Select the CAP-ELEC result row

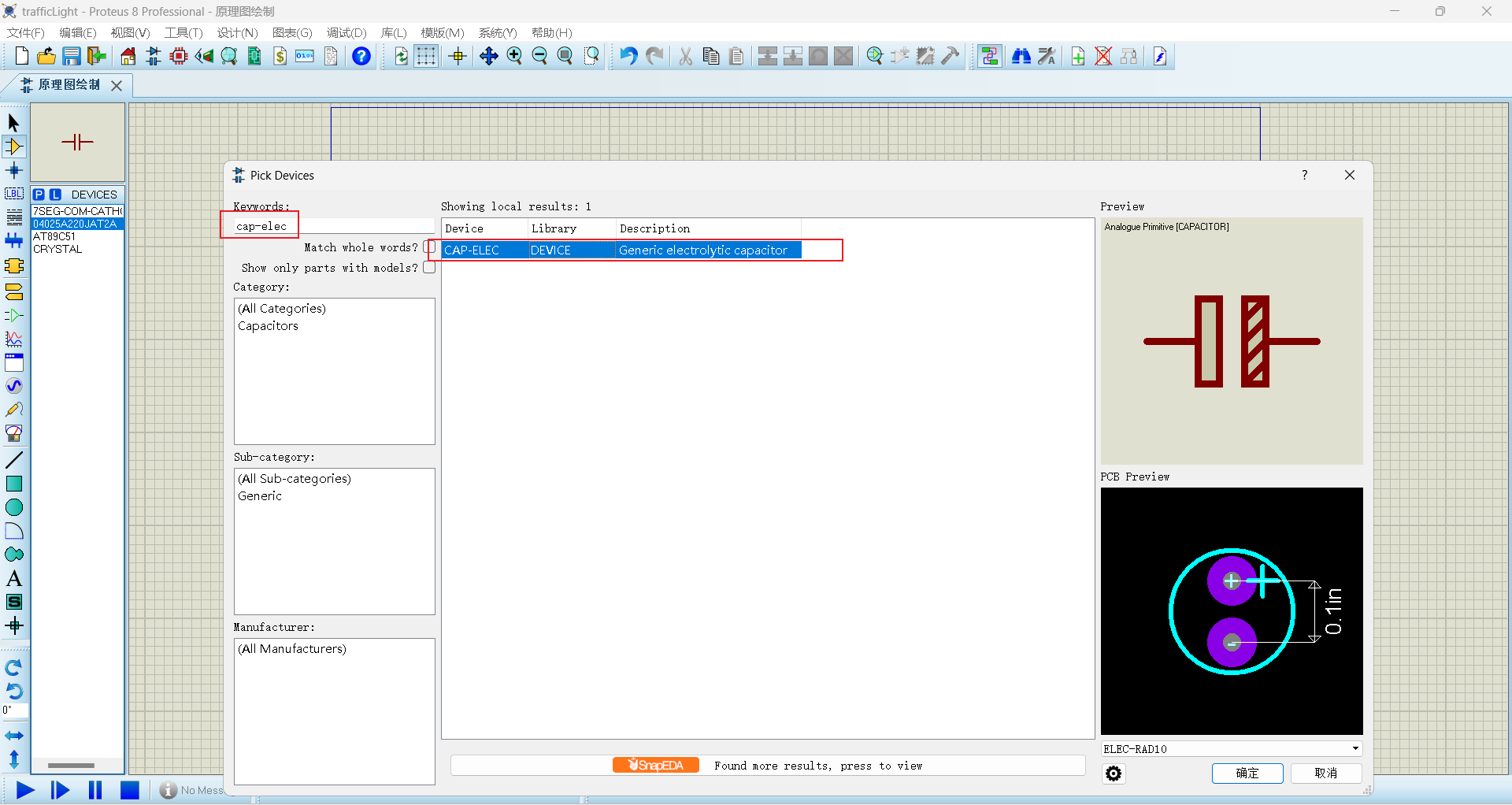pos(621,250)
